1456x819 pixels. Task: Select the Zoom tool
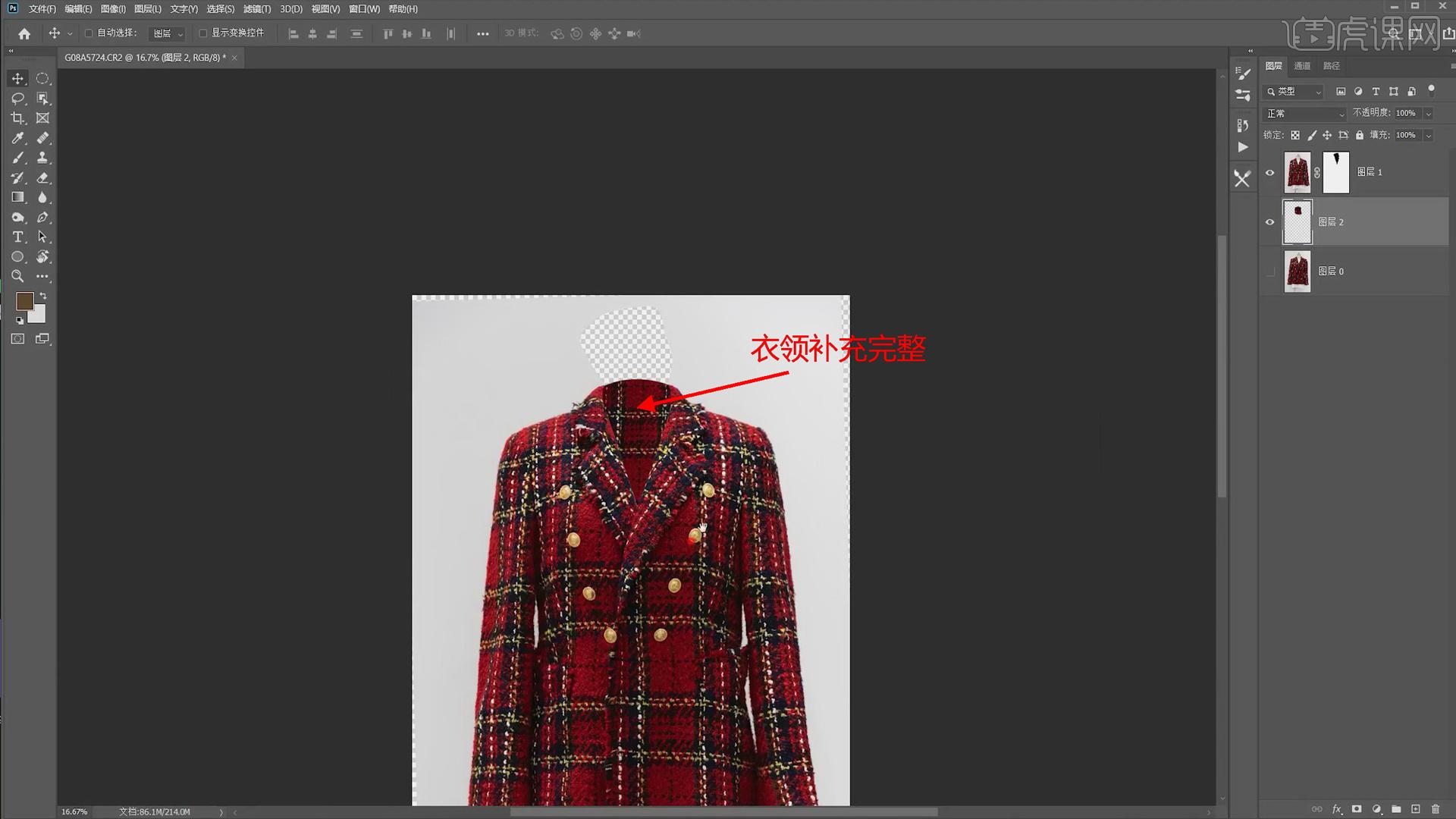coord(17,276)
